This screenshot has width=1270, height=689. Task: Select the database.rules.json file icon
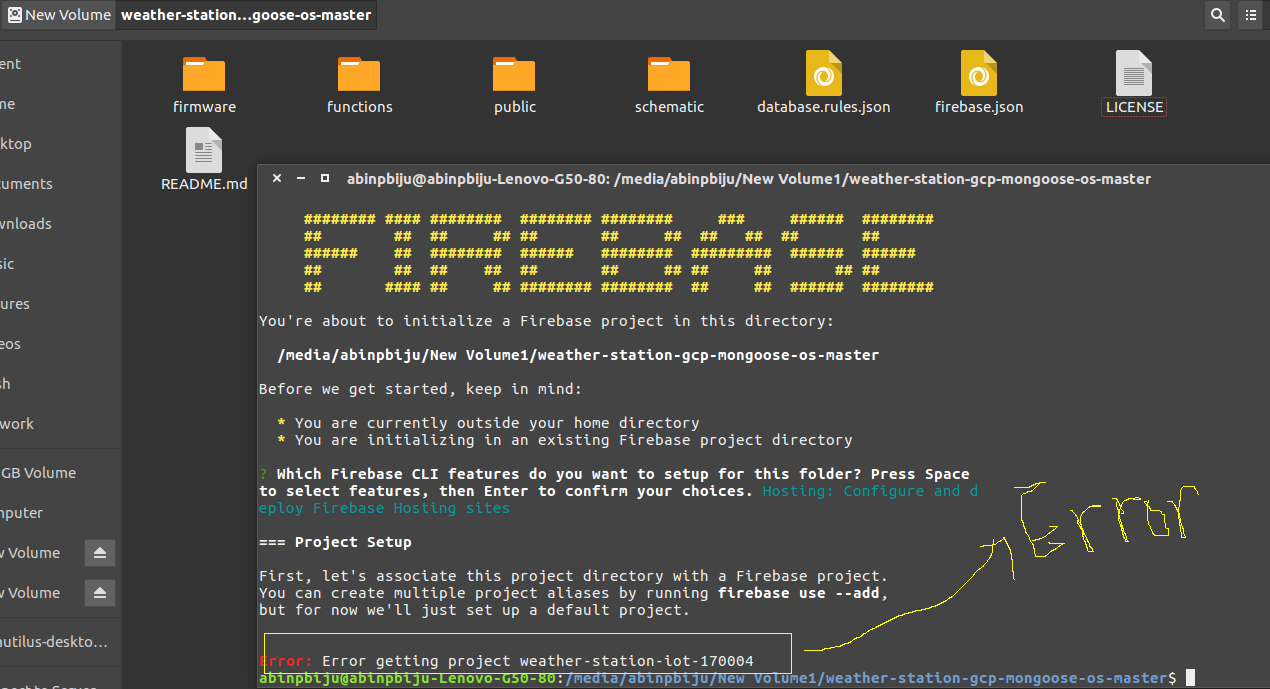(x=824, y=73)
